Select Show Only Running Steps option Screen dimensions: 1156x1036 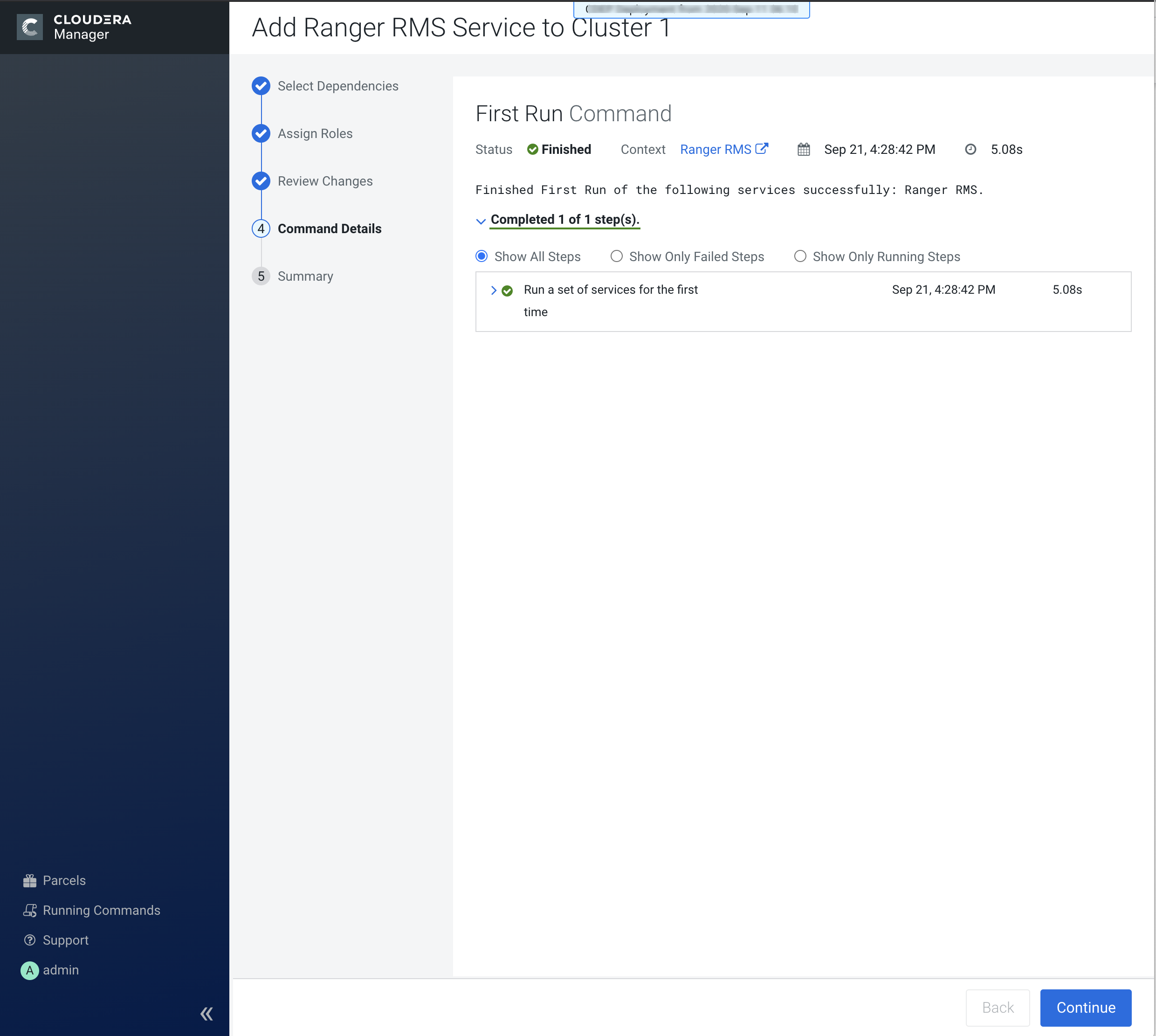tap(800, 256)
